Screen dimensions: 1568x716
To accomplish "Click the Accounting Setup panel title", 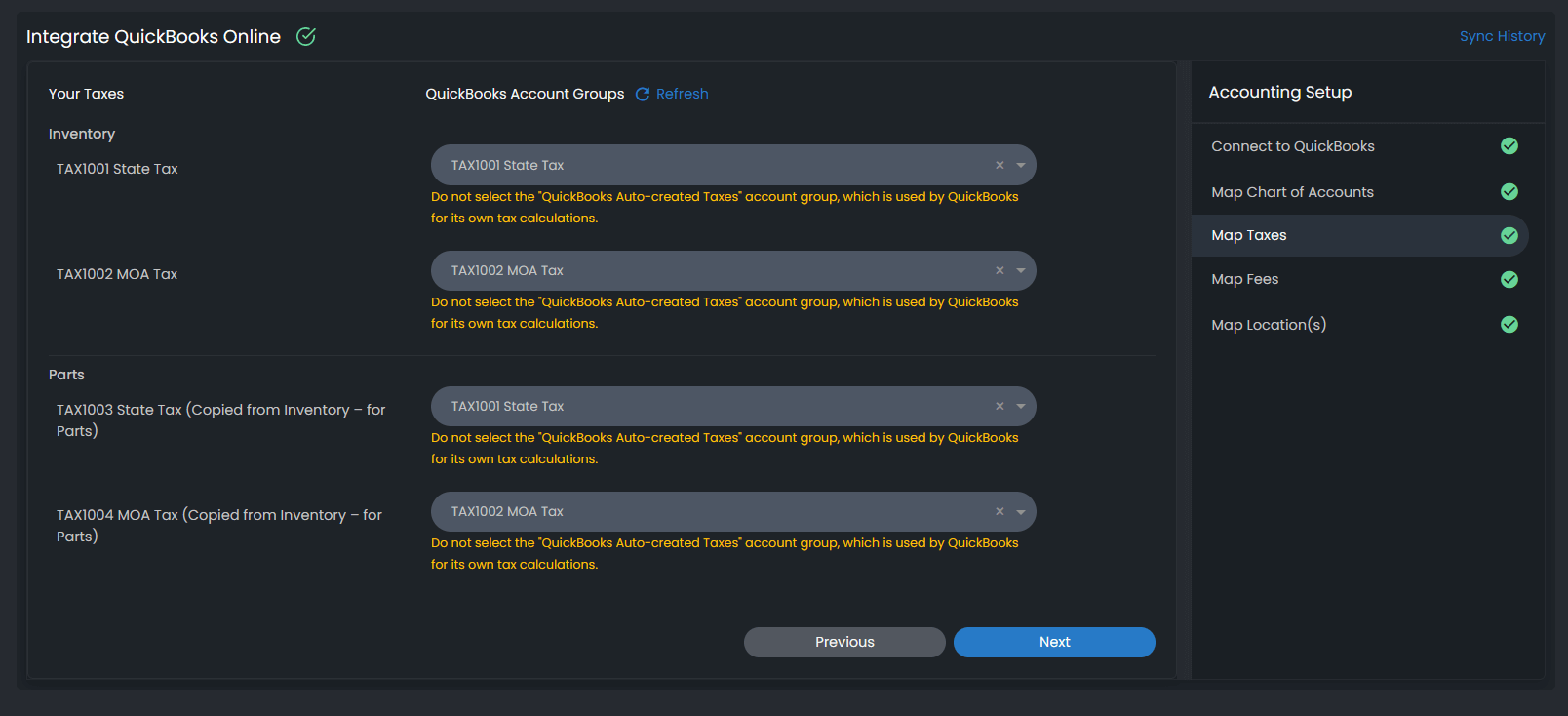I will (x=1280, y=92).
